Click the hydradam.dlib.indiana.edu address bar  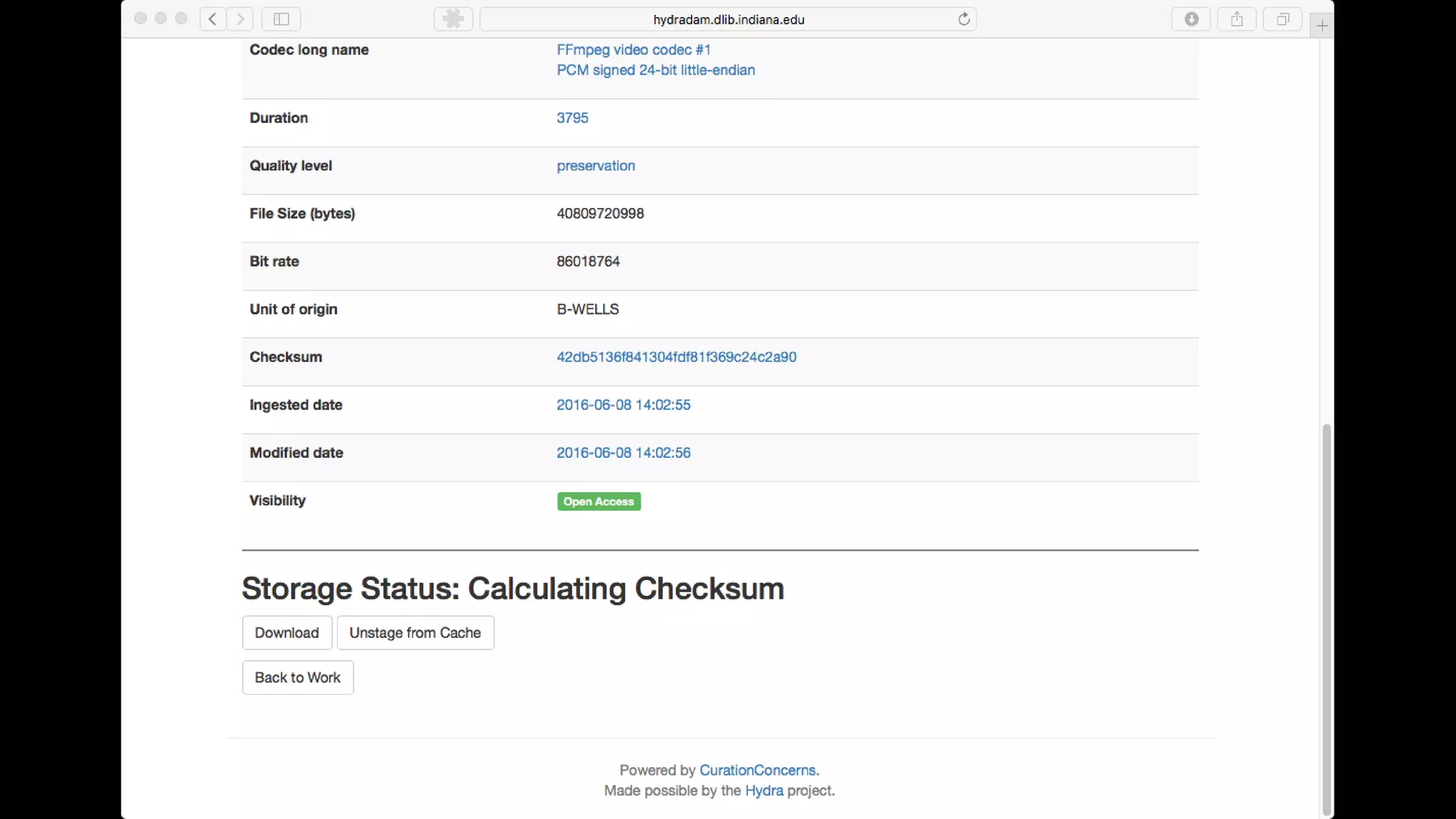[728, 20]
